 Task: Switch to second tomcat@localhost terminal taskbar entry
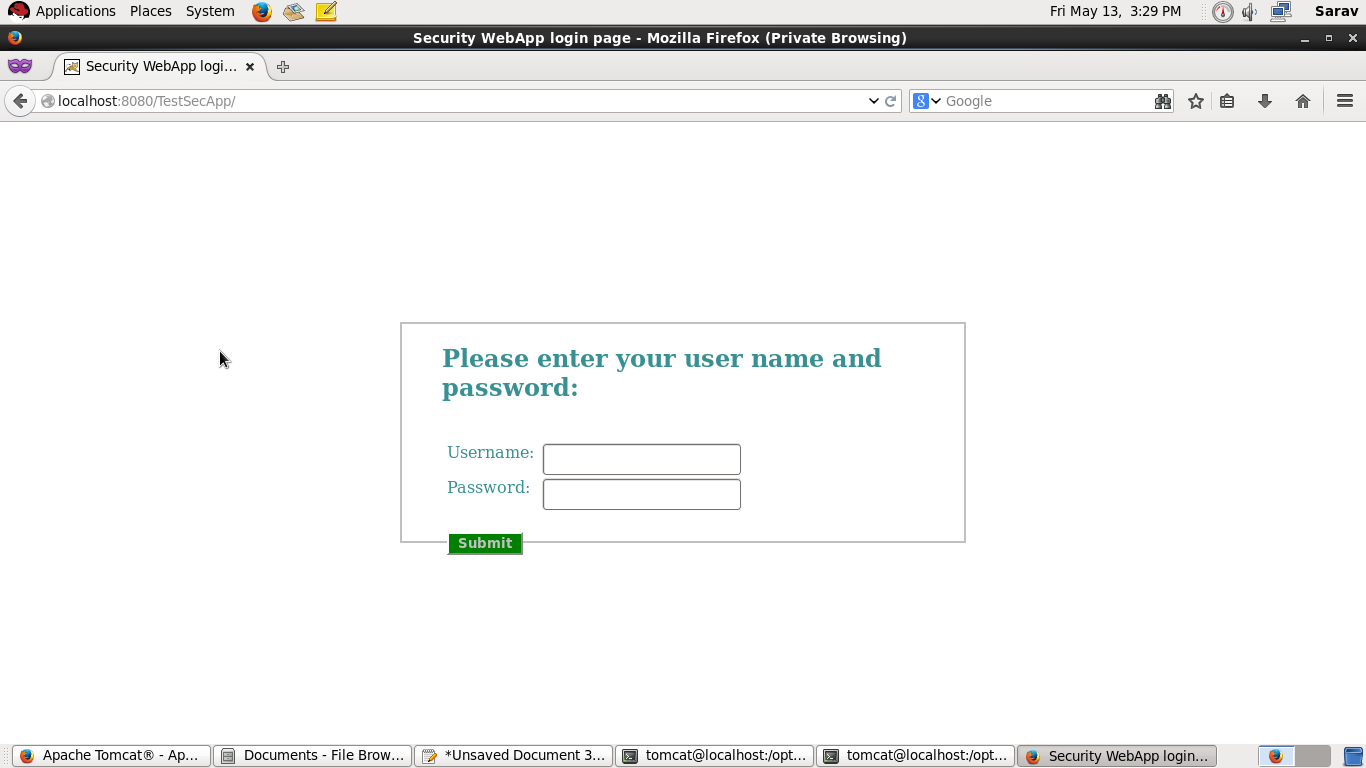(x=915, y=756)
